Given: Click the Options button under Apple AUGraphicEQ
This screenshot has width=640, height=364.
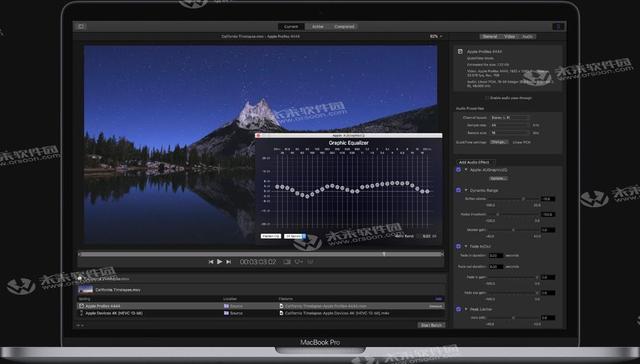Looking at the screenshot, I should [498, 178].
